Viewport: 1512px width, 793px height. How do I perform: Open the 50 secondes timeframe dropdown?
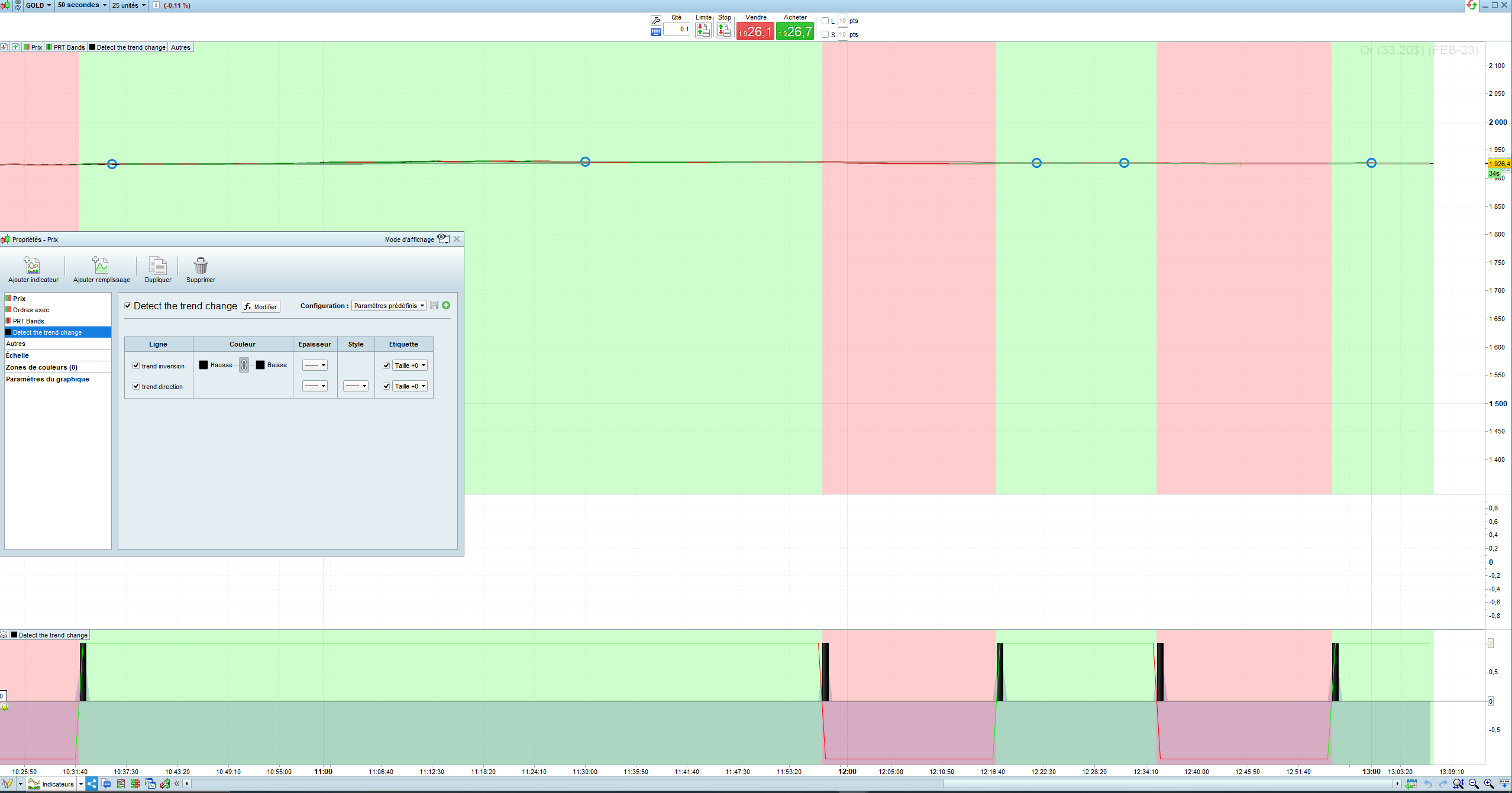click(x=82, y=5)
